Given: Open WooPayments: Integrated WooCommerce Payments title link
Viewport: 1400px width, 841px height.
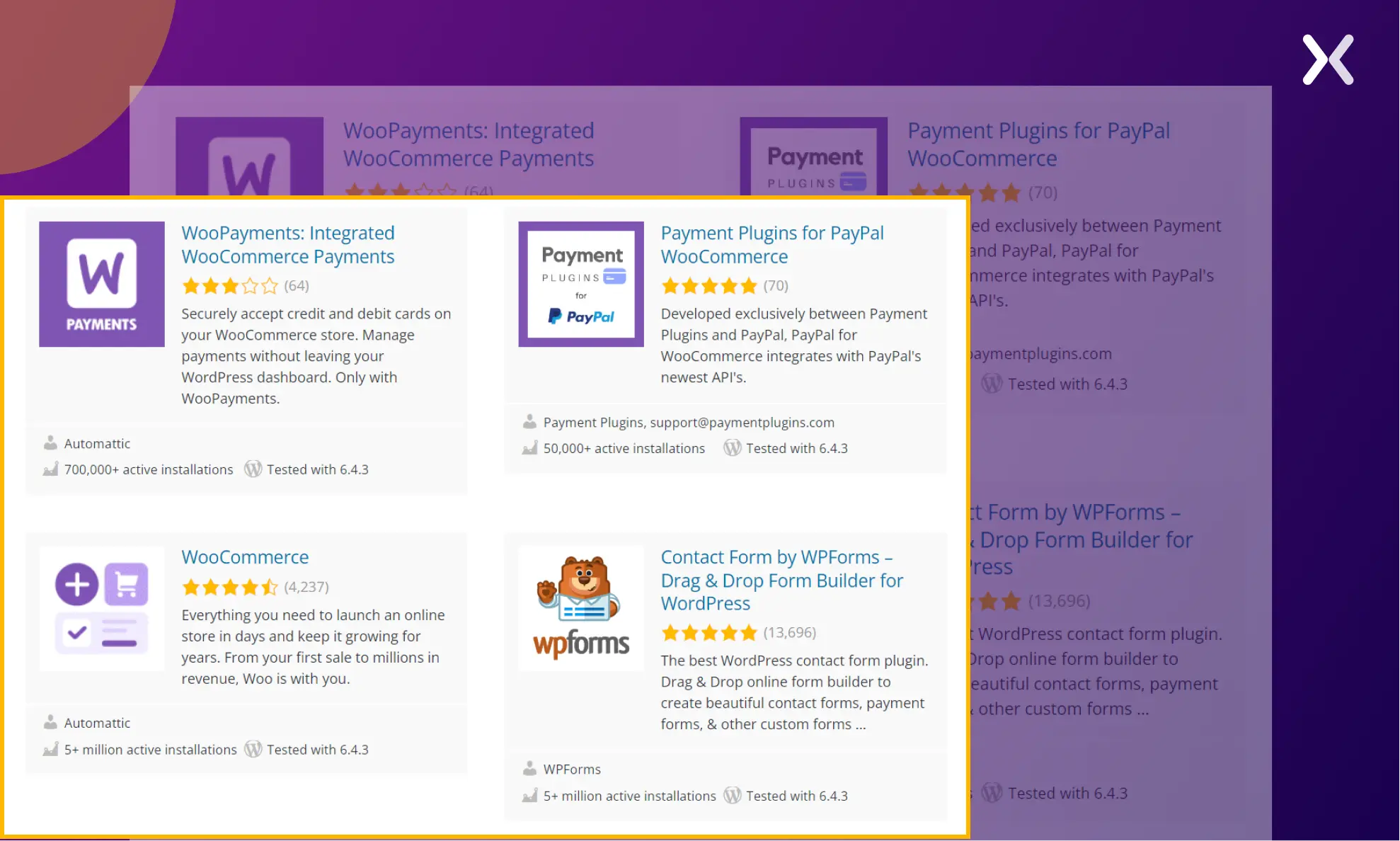Looking at the screenshot, I should pos(288,244).
